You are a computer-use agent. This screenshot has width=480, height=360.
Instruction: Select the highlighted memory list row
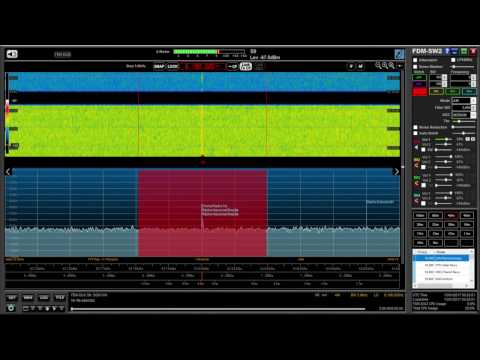point(441,258)
